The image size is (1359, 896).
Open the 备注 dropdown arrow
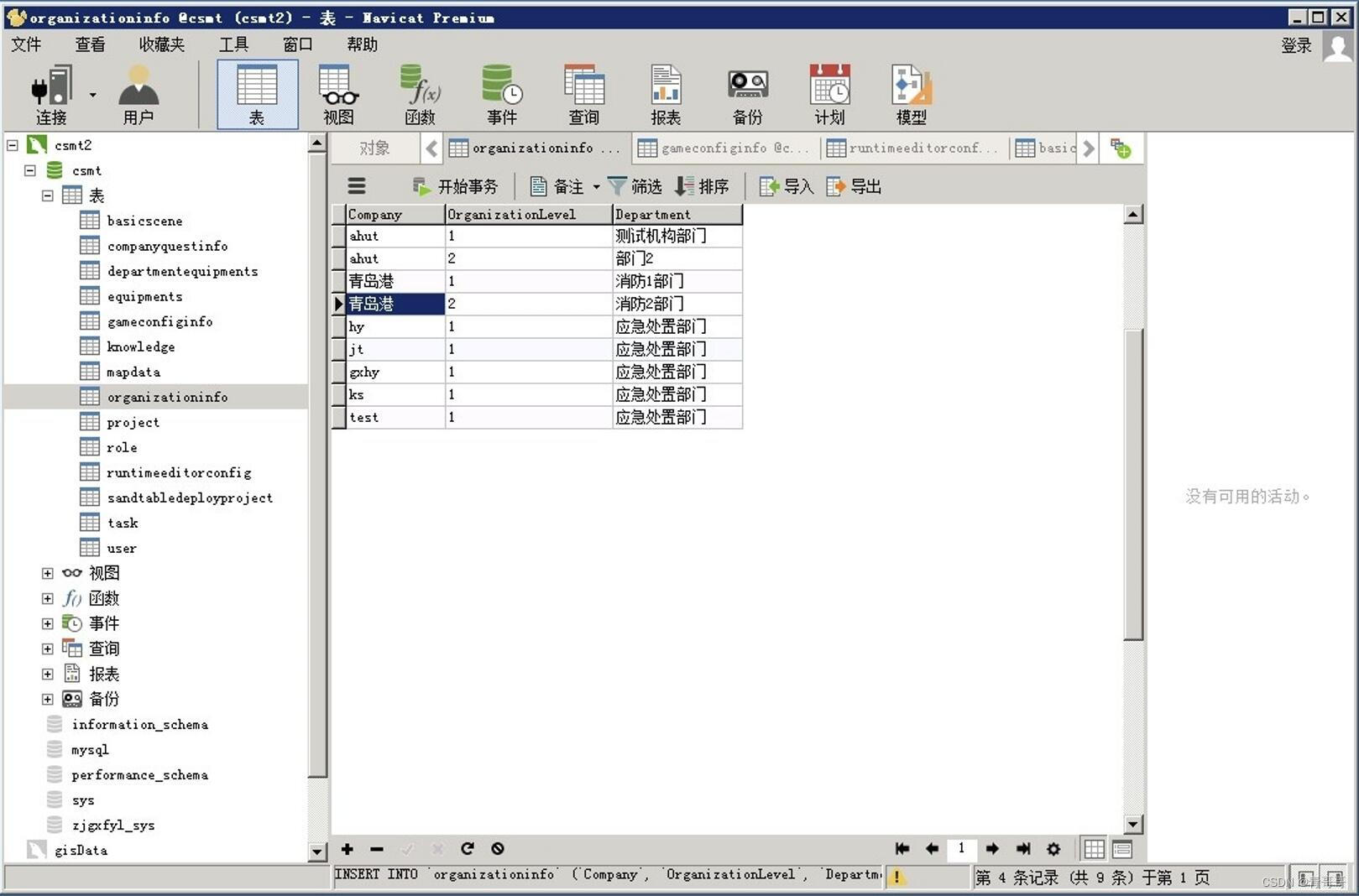coord(596,187)
